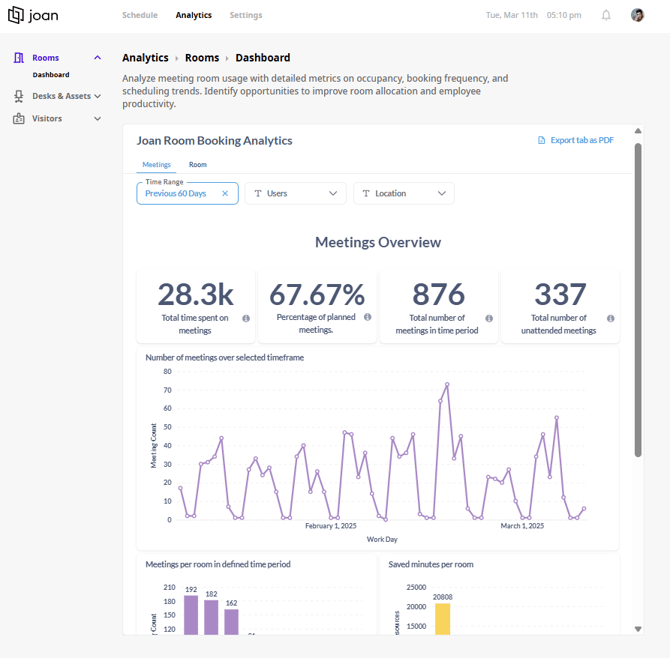Open the notifications bell
The height and width of the screenshot is (658, 670).
pos(606,15)
